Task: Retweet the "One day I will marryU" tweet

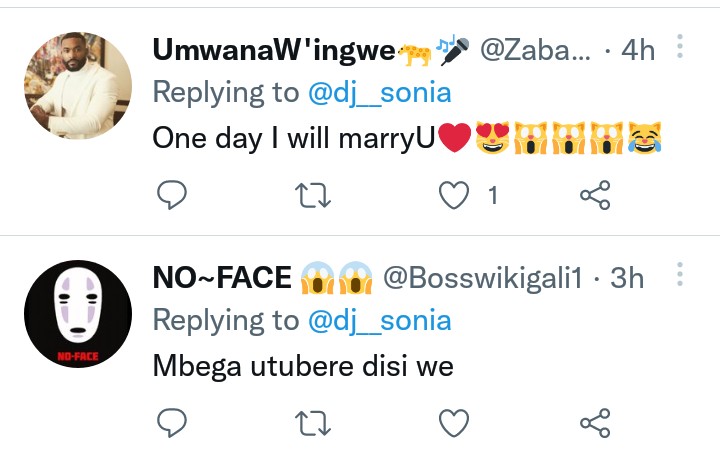Action: click(314, 196)
